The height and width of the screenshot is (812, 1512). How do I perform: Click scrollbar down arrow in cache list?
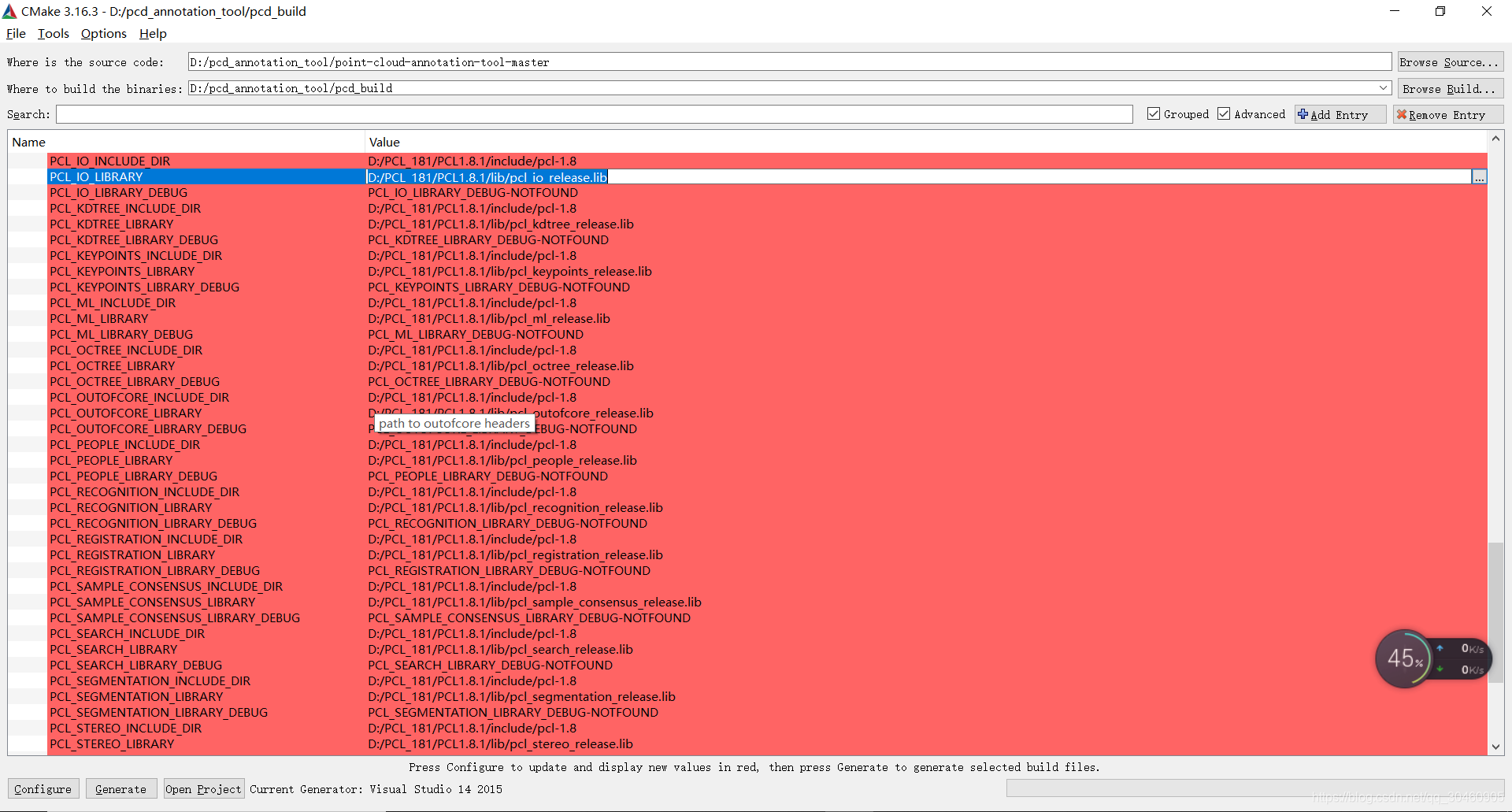(x=1495, y=747)
